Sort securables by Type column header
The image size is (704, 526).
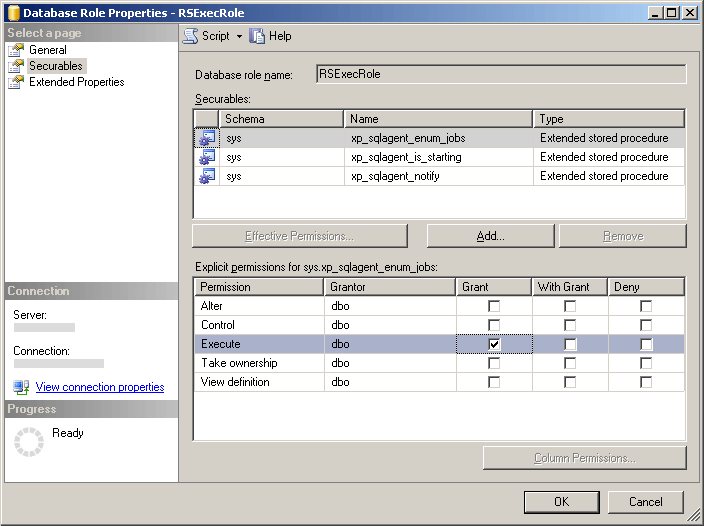pos(609,119)
